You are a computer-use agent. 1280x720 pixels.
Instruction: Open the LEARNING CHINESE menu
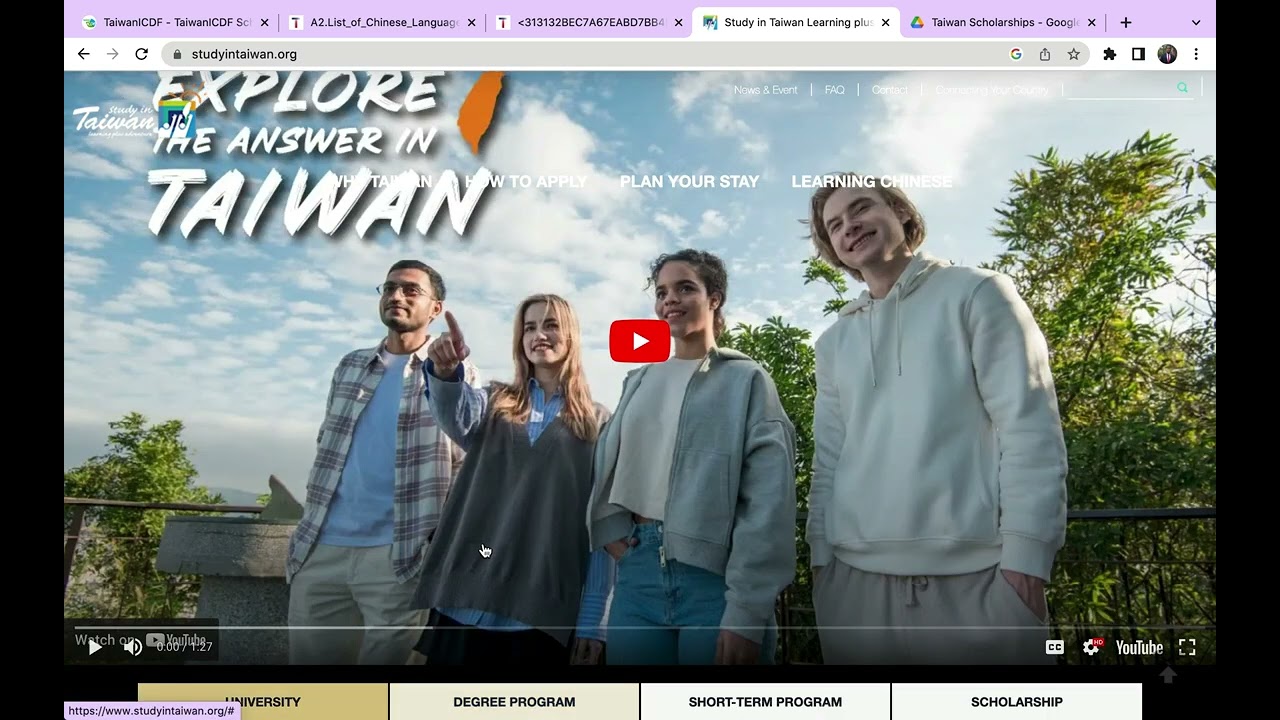click(x=872, y=182)
